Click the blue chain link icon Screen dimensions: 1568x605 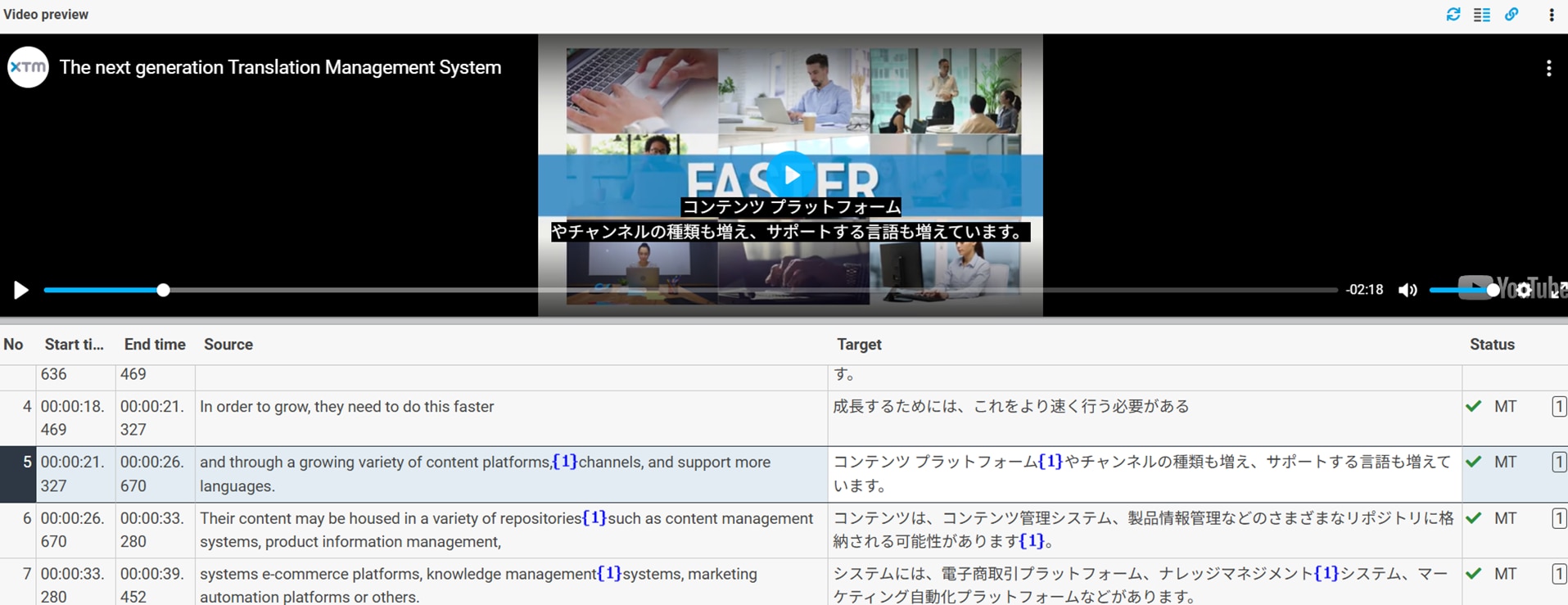[x=1512, y=15]
